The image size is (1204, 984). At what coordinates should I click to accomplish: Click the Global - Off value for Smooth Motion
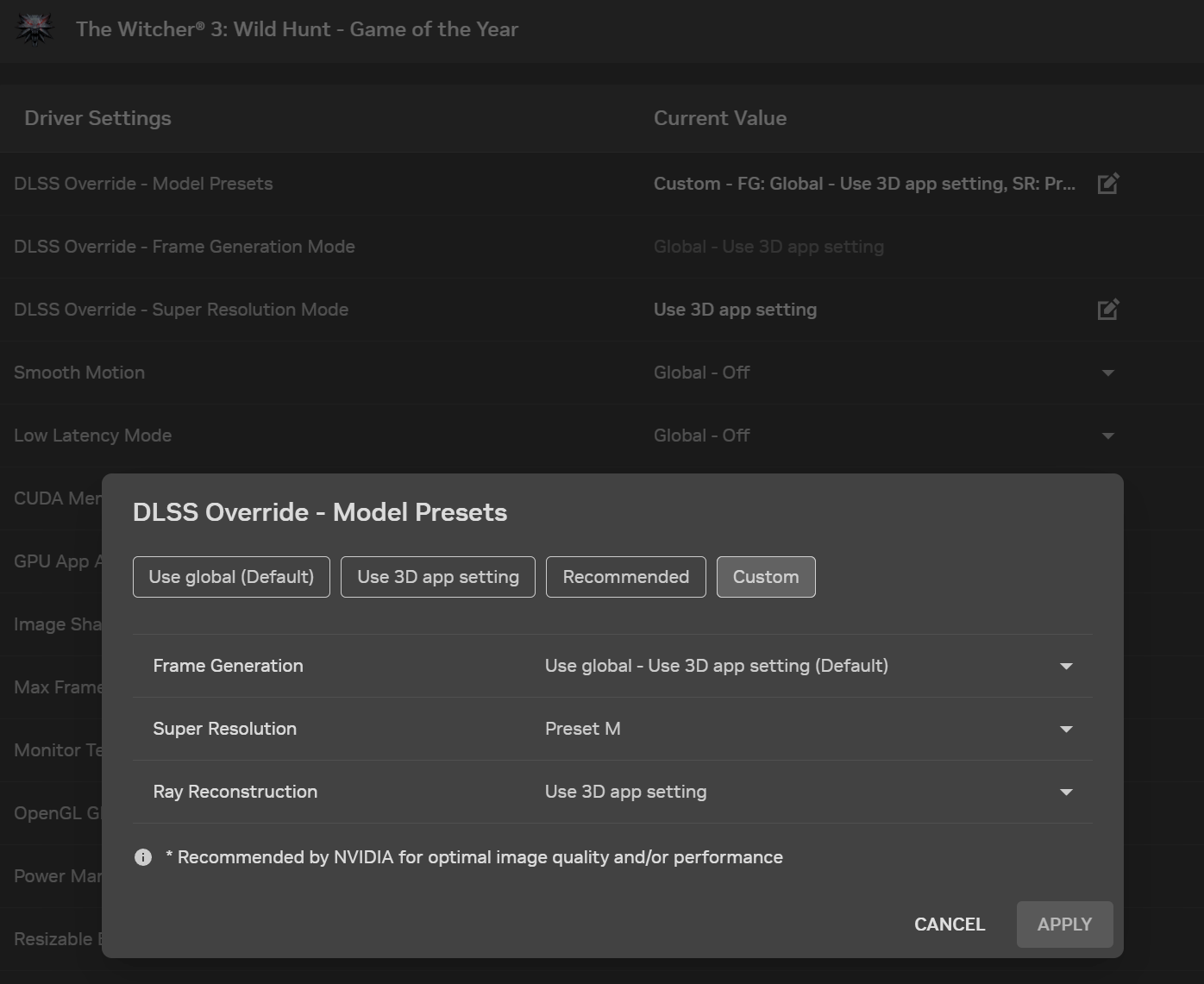click(x=702, y=373)
